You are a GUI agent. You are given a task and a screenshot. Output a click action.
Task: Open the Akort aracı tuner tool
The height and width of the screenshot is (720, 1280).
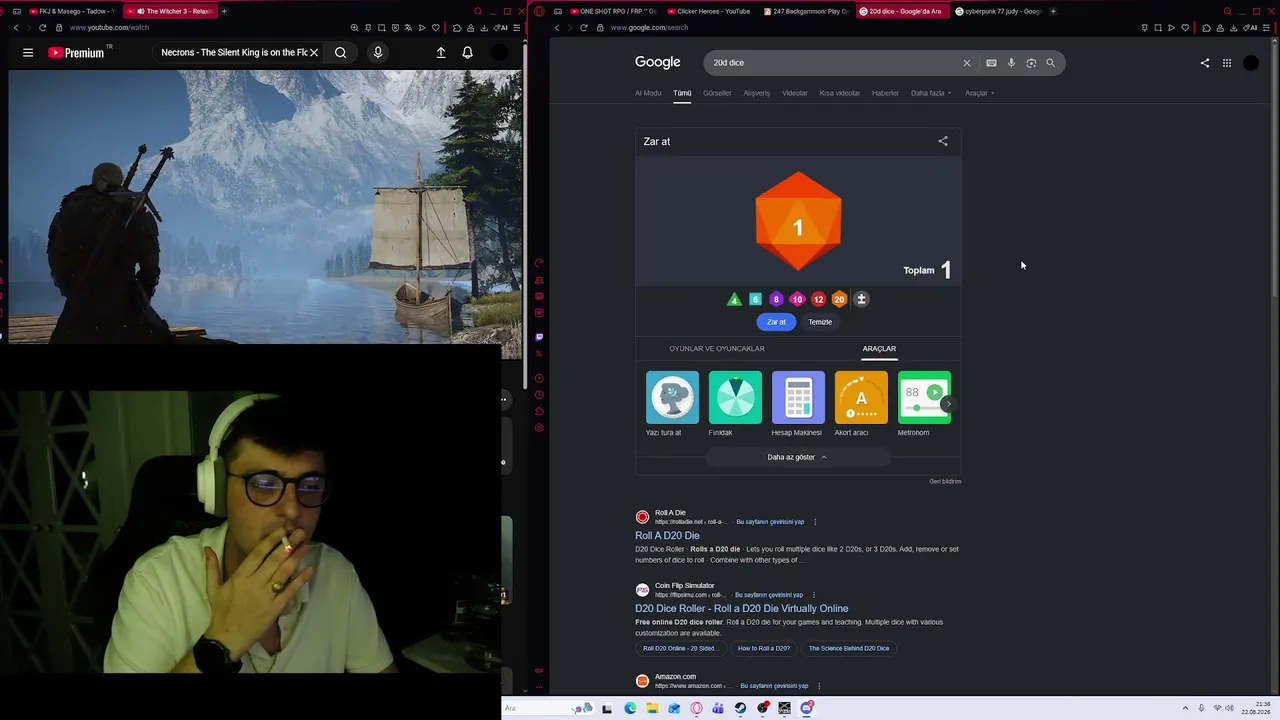coord(861,404)
